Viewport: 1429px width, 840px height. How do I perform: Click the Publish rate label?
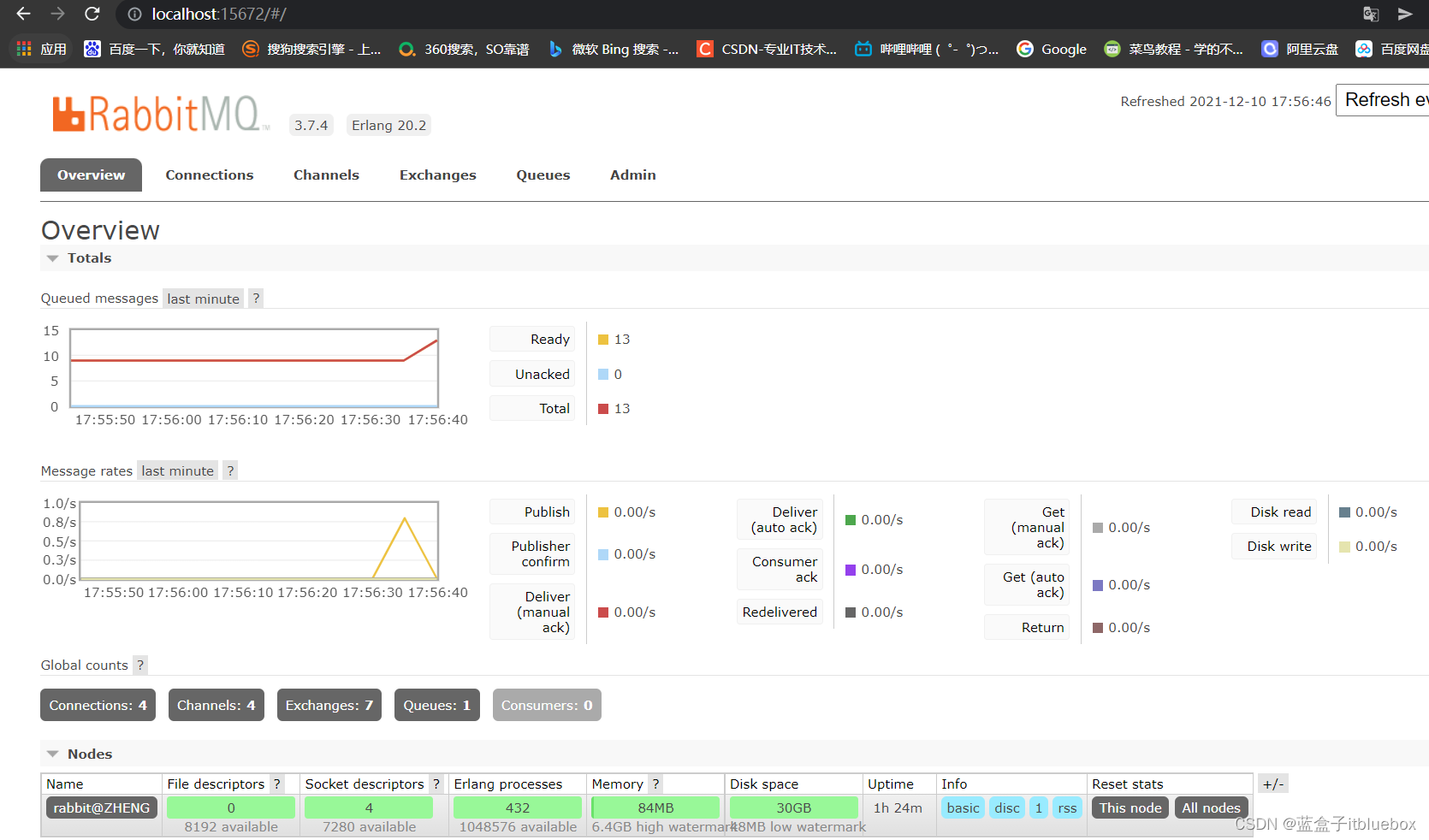(532, 512)
